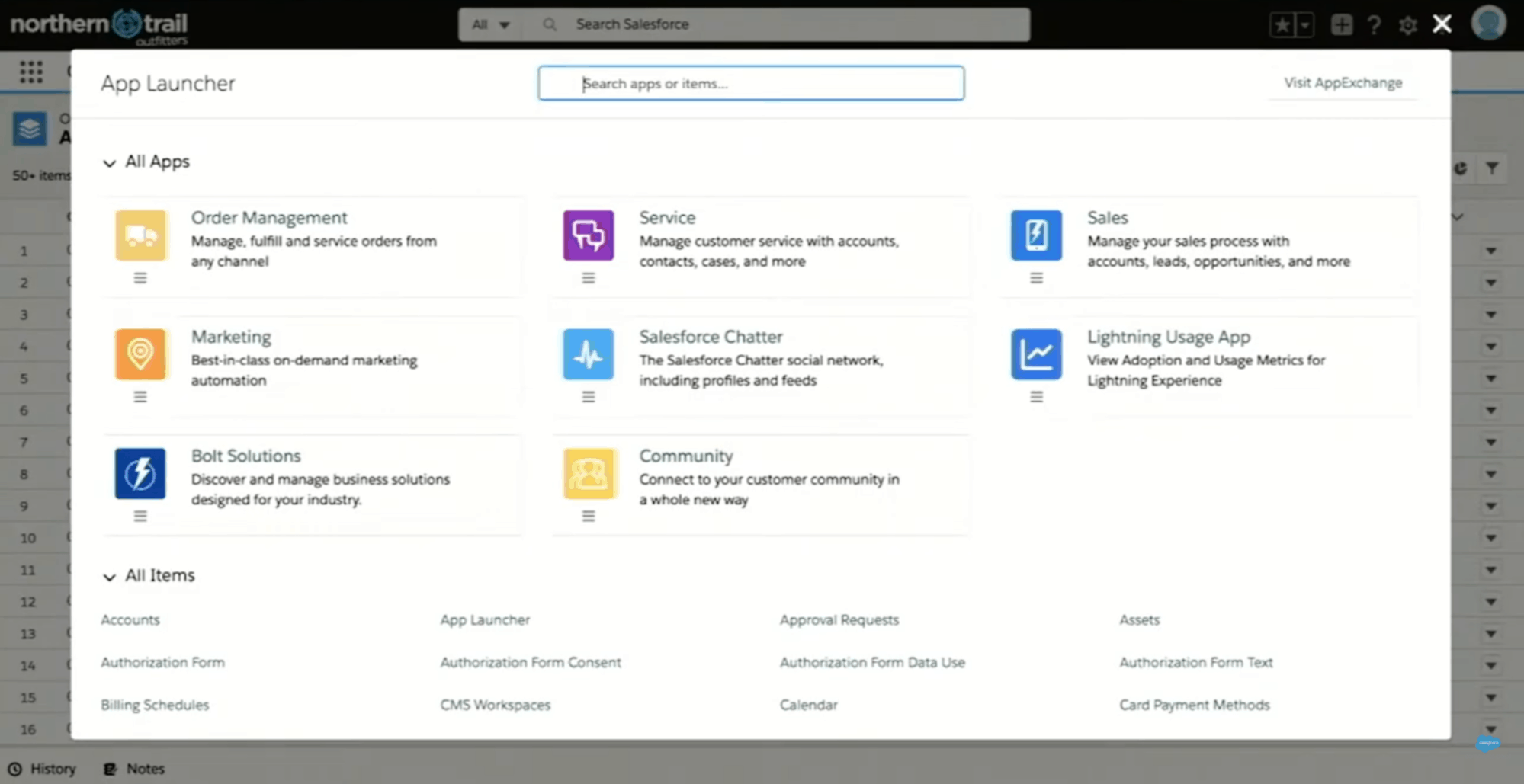The image size is (1524, 784).
Task: Open the Marketing app icon
Action: (x=140, y=354)
